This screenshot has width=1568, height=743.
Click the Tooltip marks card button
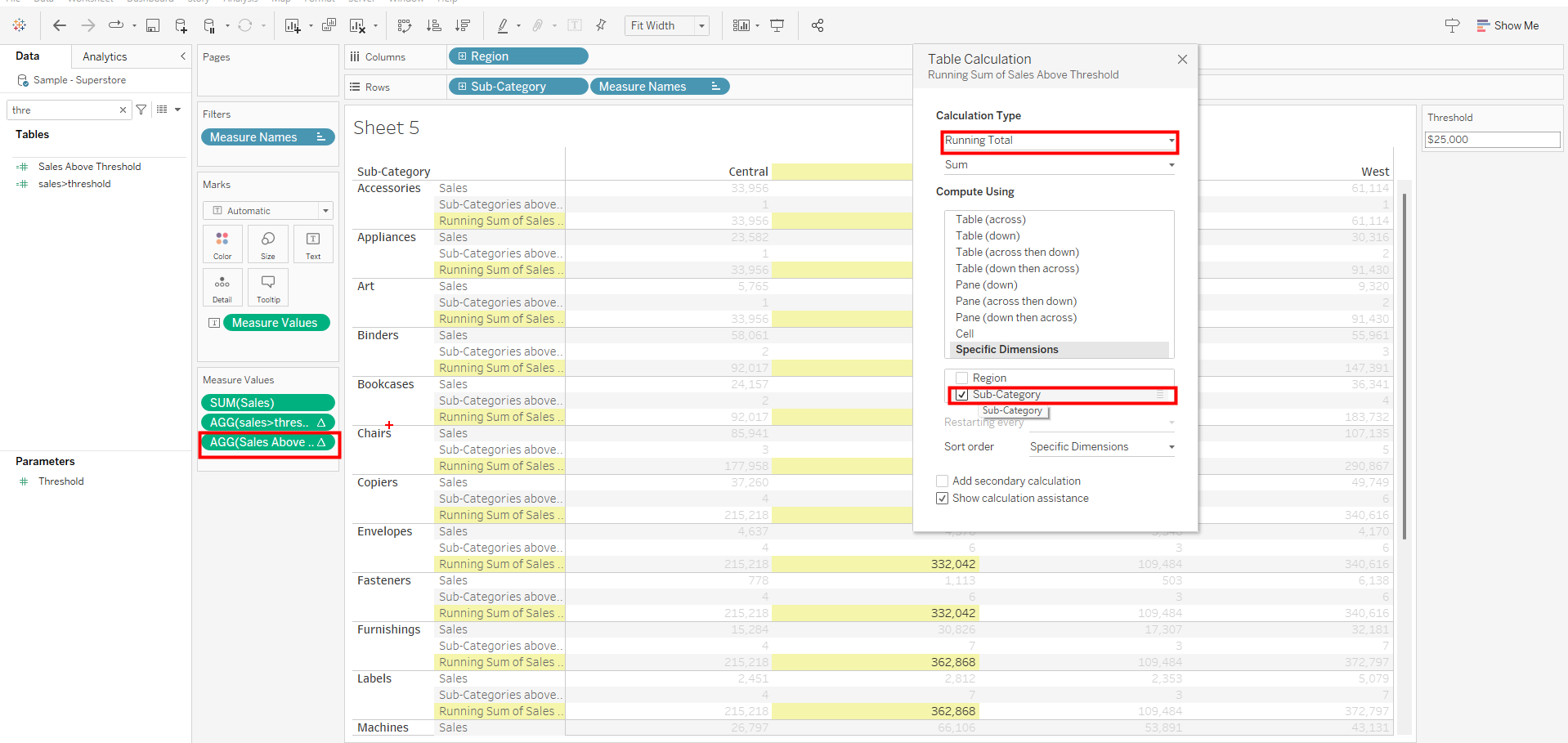pos(268,287)
